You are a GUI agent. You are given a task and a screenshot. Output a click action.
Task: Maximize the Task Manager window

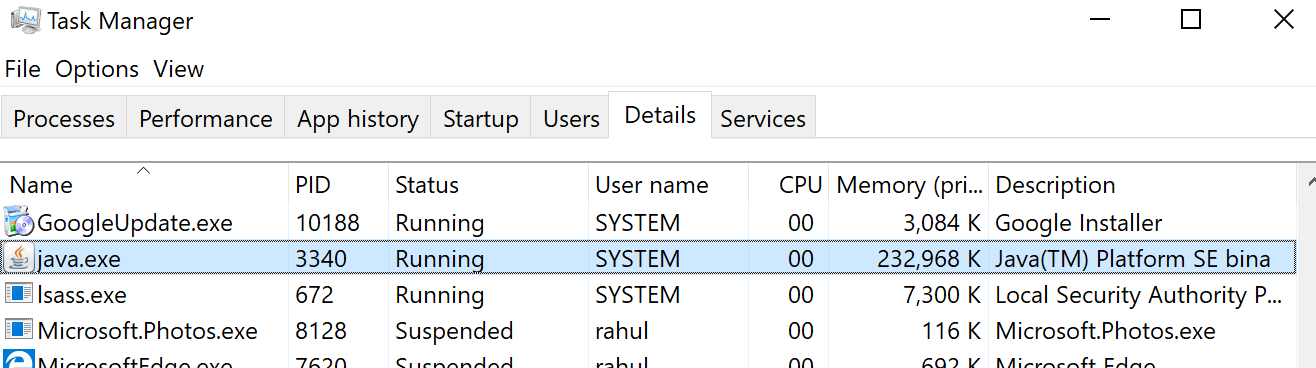pos(1190,19)
